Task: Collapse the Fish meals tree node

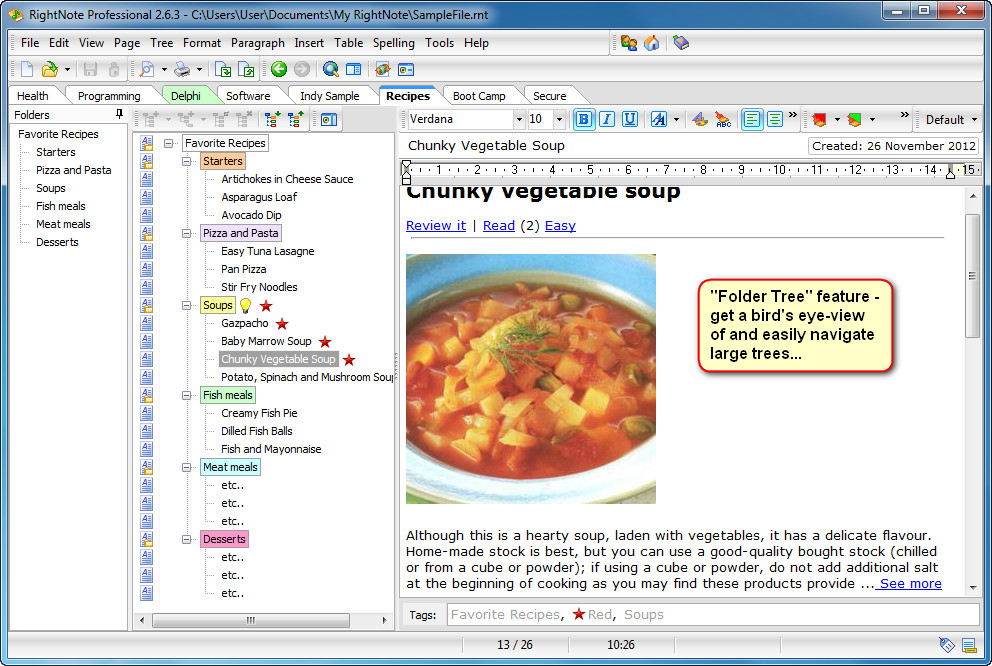Action: point(187,395)
